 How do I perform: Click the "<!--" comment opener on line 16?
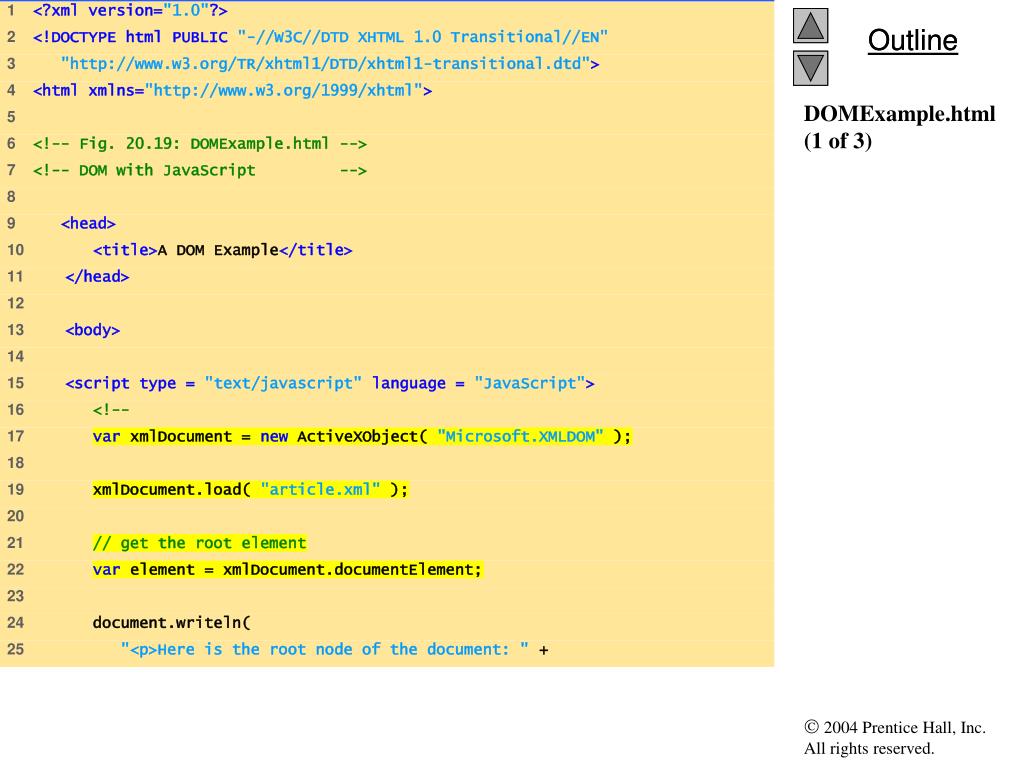[x=111, y=410]
